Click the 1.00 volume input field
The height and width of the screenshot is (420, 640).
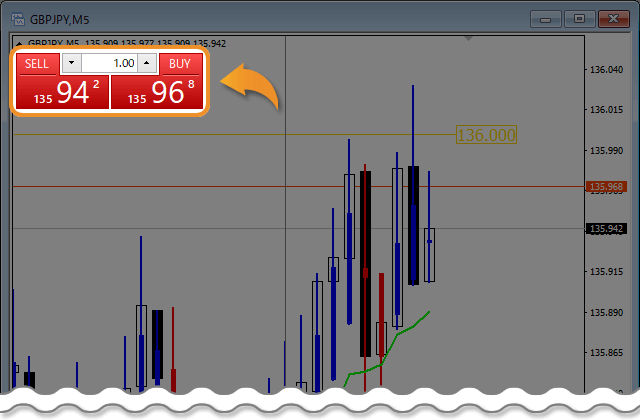click(109, 64)
